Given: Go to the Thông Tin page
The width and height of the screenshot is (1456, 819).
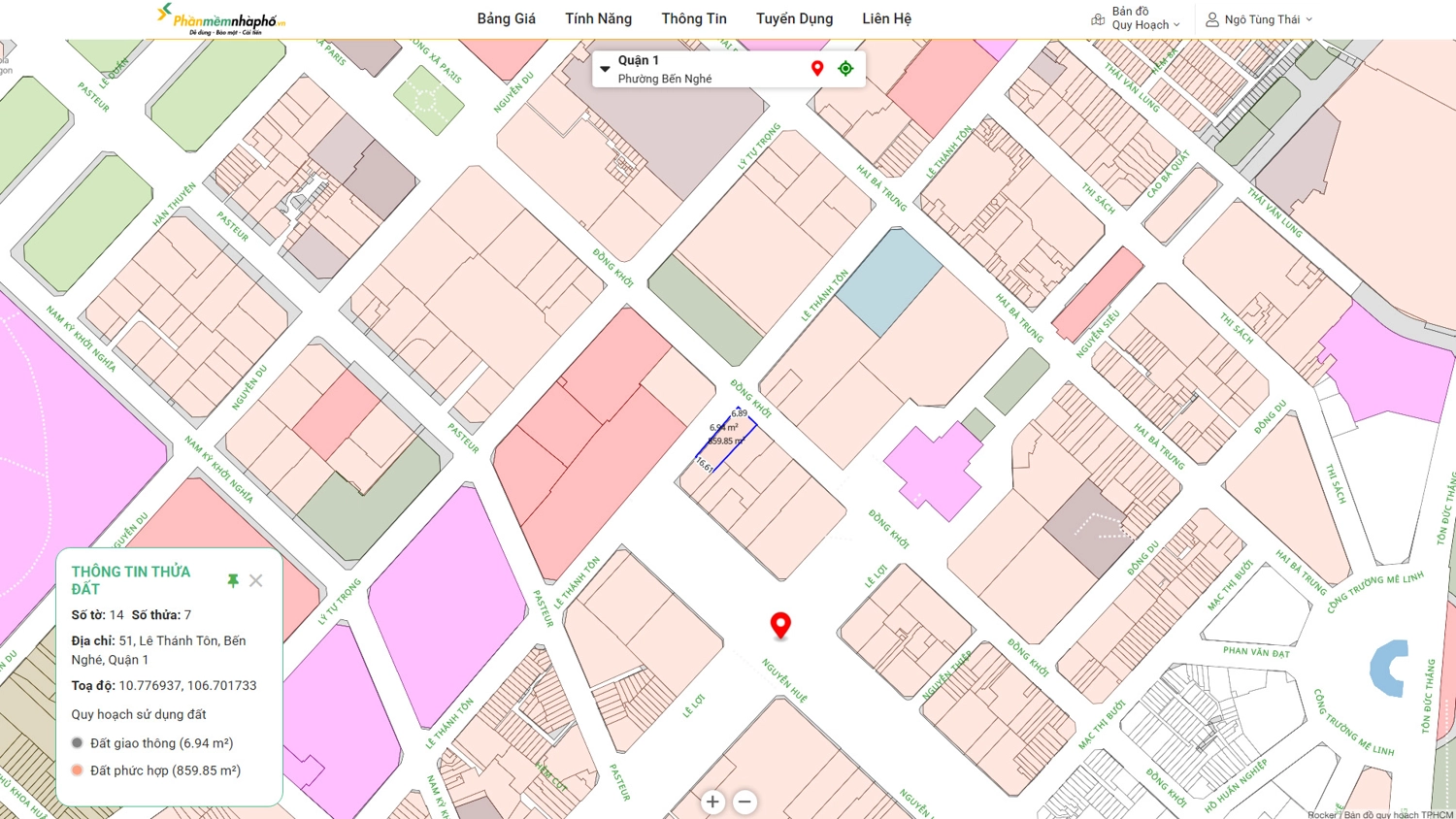Looking at the screenshot, I should coord(693,18).
